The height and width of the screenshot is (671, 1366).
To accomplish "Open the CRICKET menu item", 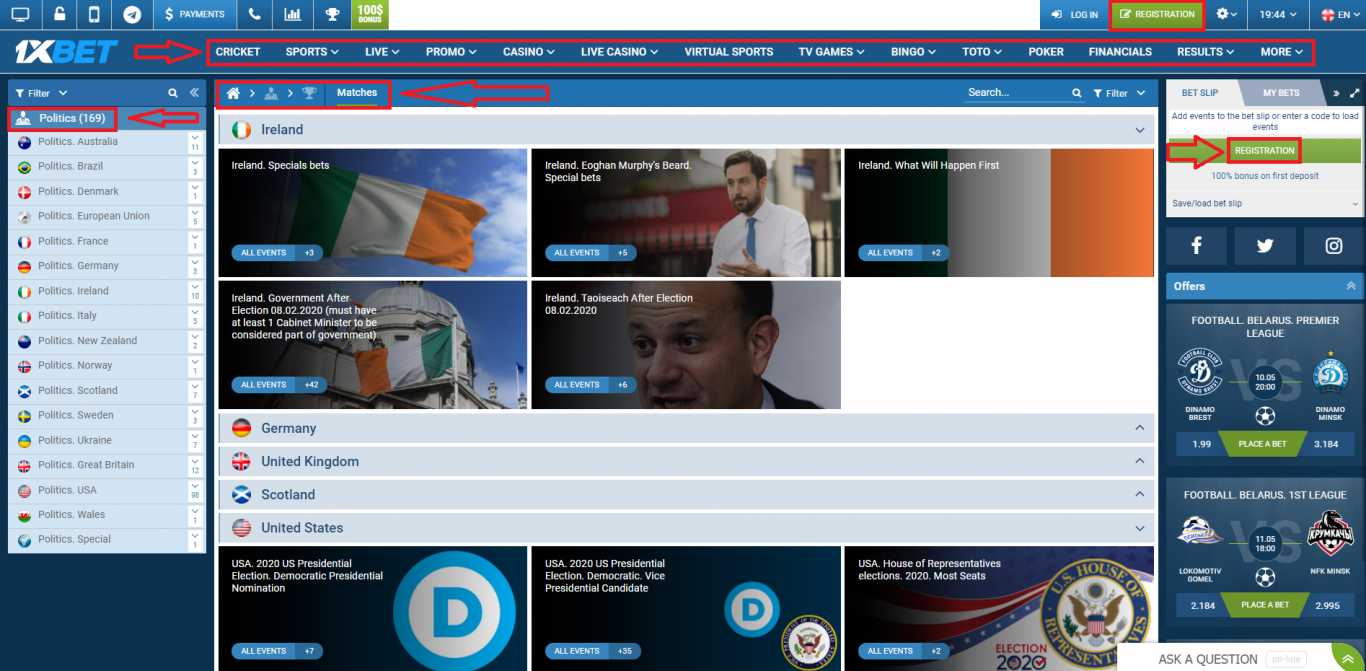I will tap(238, 52).
